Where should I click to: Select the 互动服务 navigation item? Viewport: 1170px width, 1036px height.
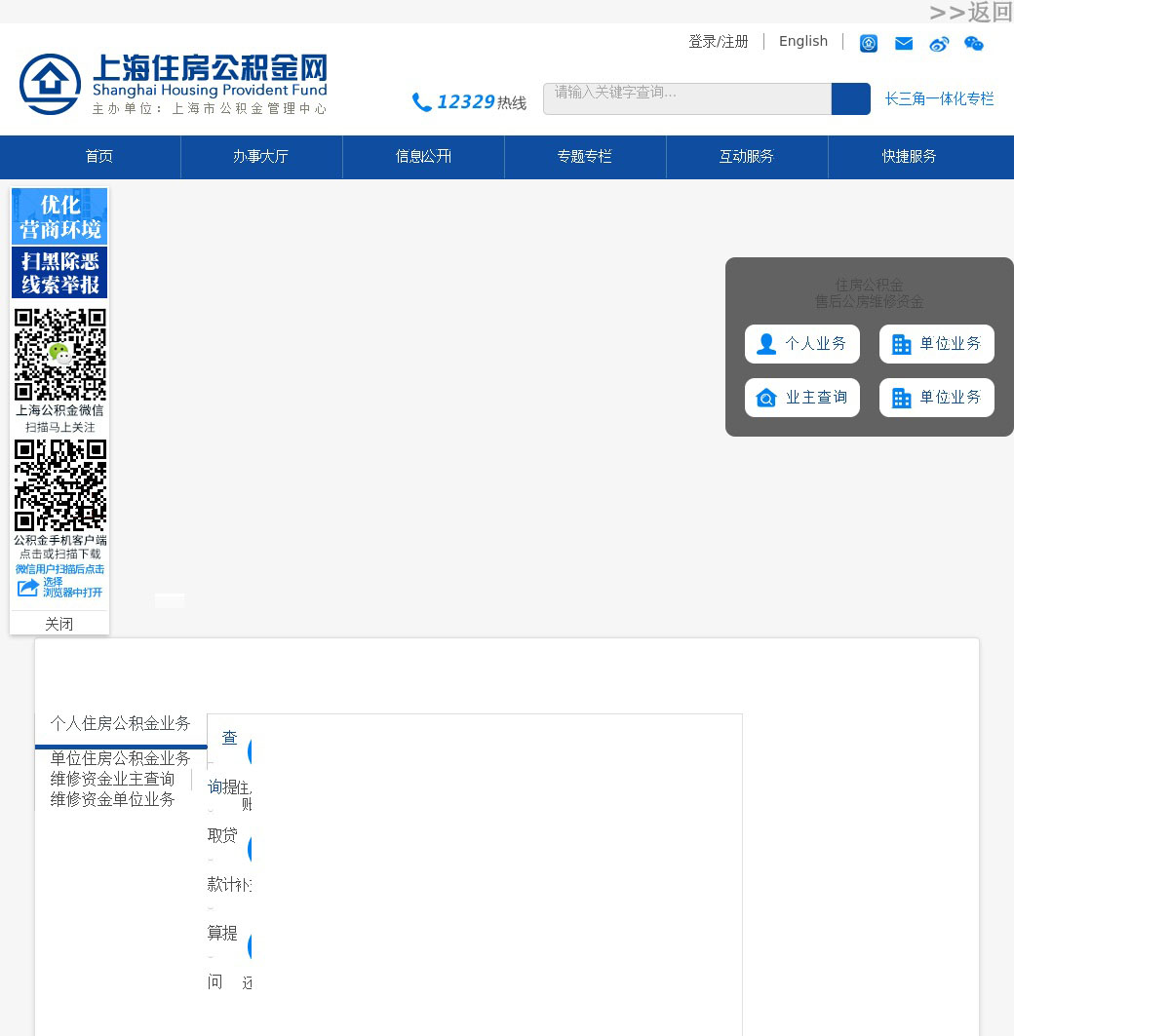[747, 157]
